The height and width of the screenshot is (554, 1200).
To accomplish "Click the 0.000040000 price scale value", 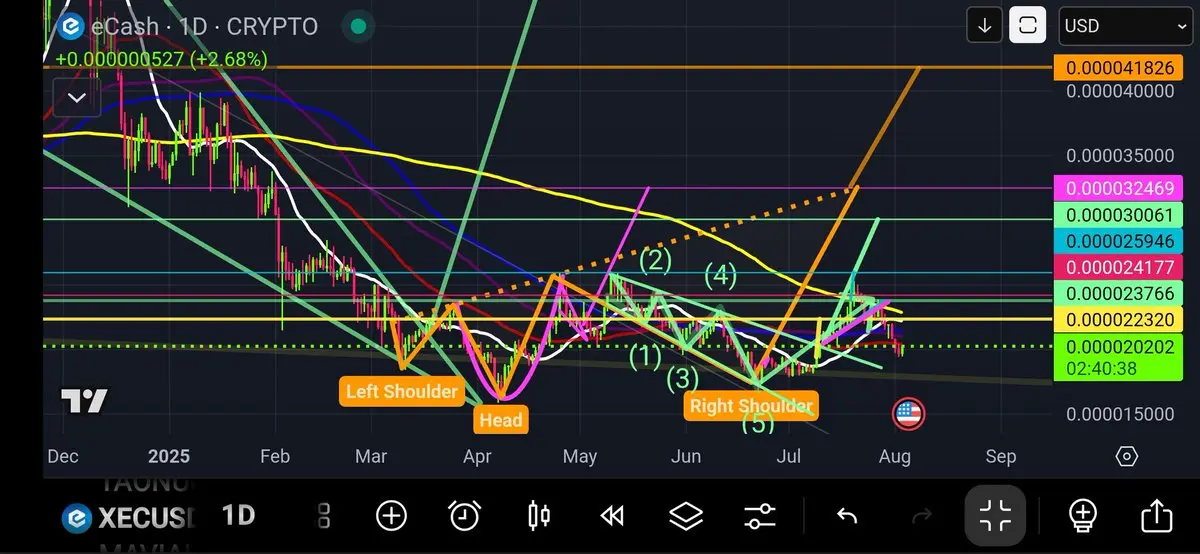I will coord(1120,91).
